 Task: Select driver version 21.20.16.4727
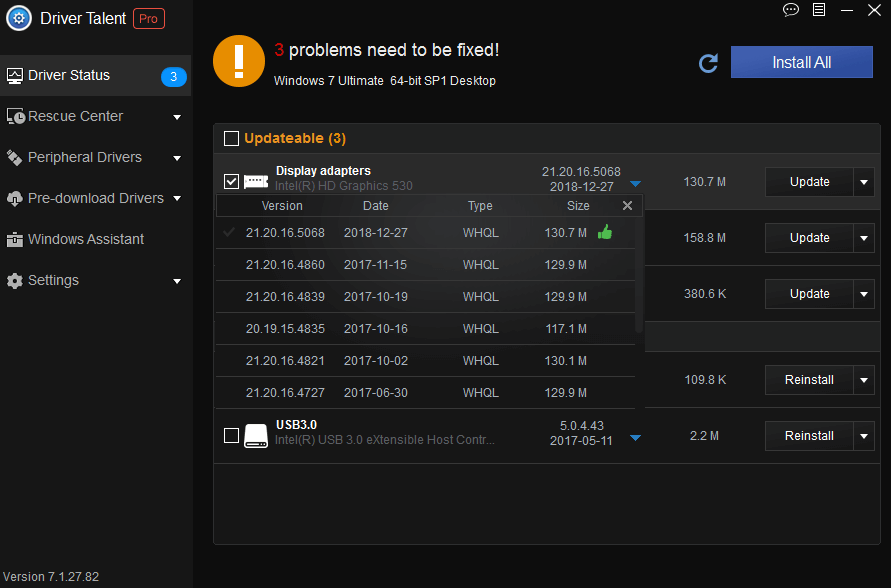[x=425, y=393]
